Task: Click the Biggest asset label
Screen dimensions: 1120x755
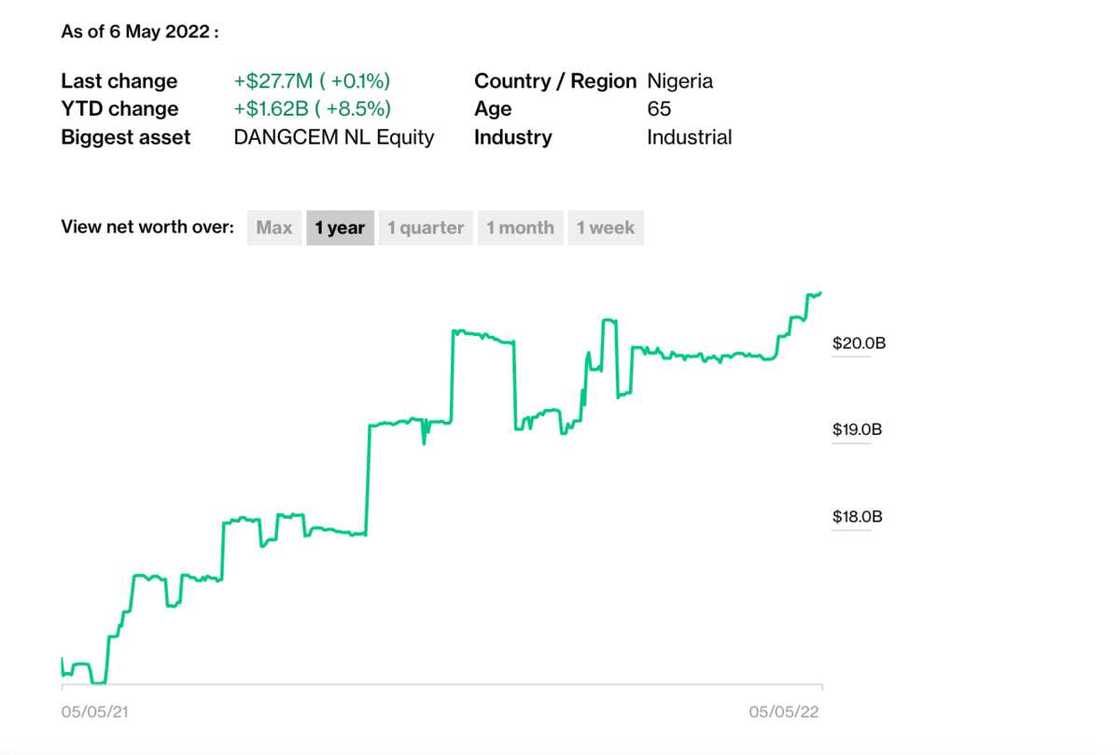Action: click(126, 138)
